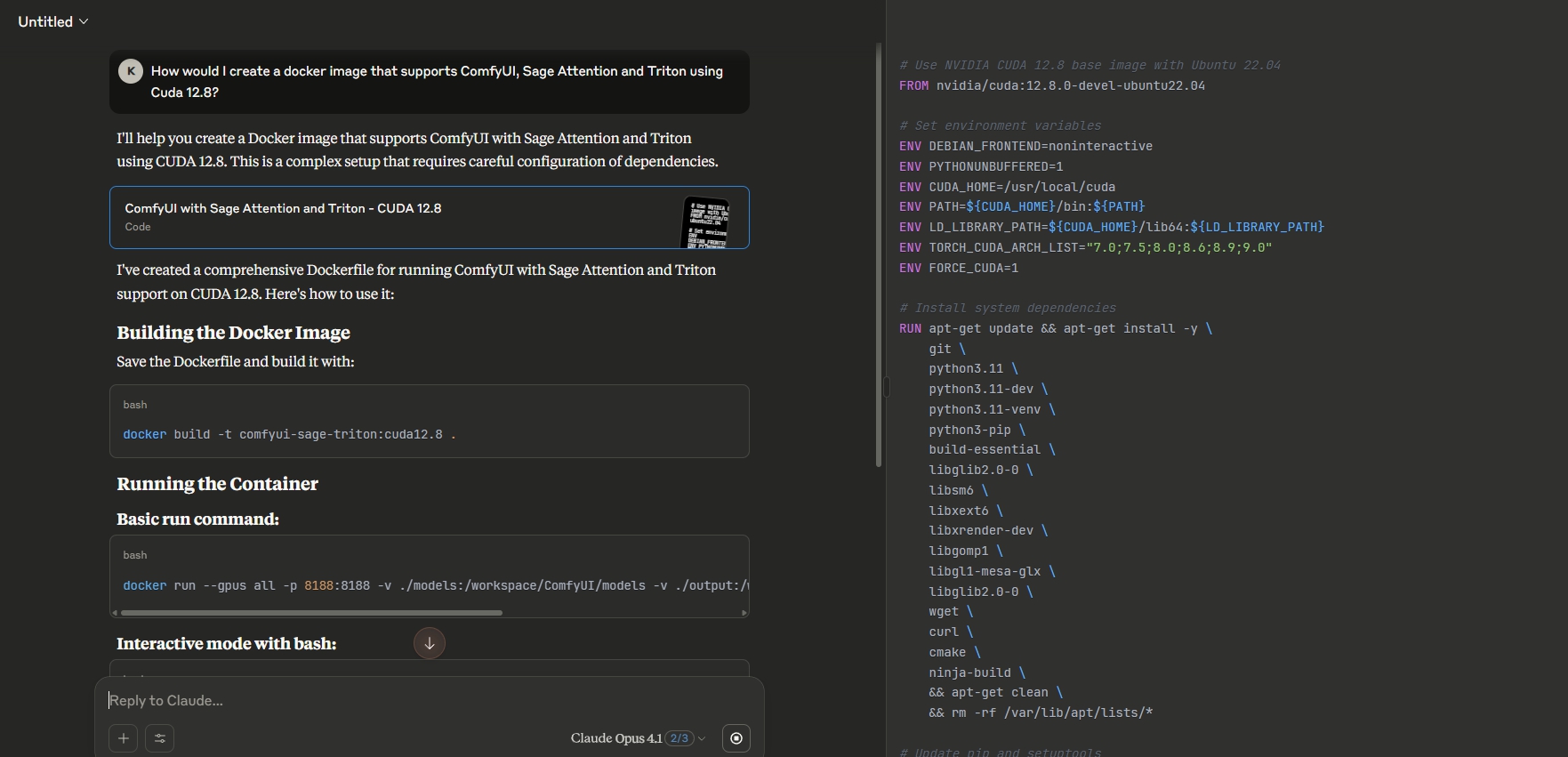Click the plus attachment button
1568x757 pixels.
pyautogui.click(x=124, y=738)
